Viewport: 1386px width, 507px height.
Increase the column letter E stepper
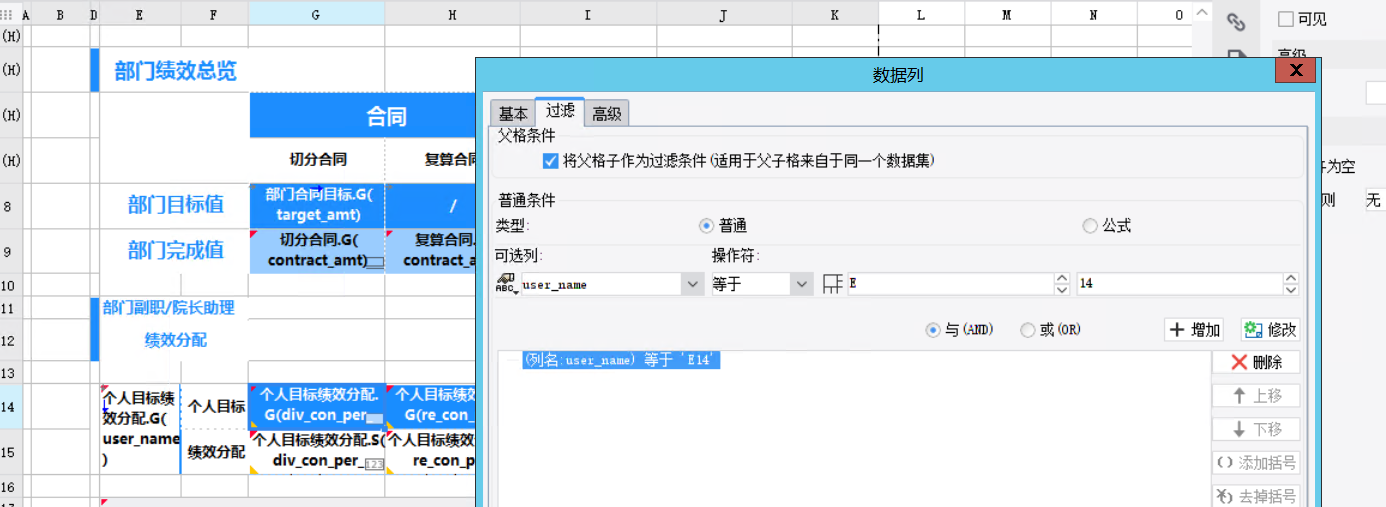point(1062,279)
